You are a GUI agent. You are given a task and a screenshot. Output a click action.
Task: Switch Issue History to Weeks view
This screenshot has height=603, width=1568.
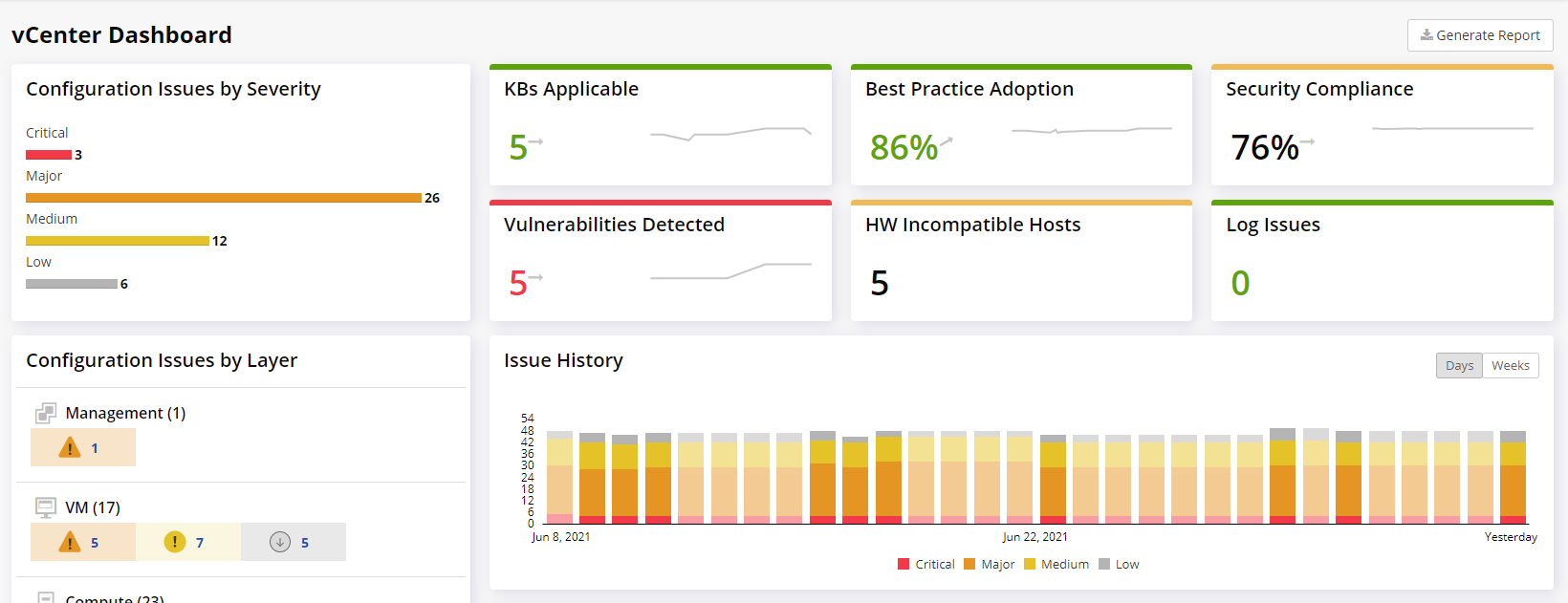point(1511,365)
